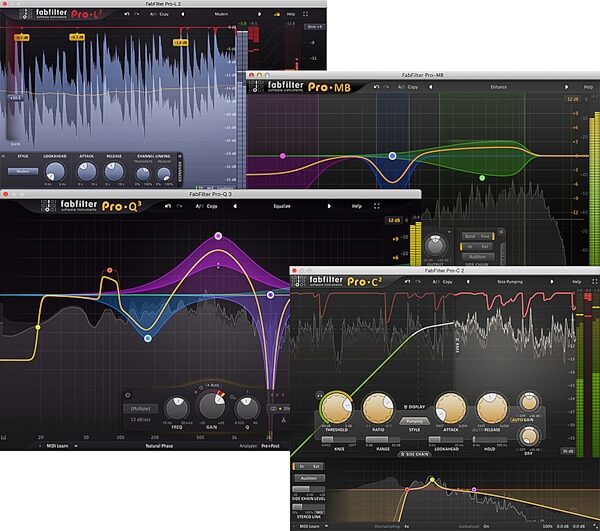Select the light blue EQ band dot in Pro-Q 3

148,338
